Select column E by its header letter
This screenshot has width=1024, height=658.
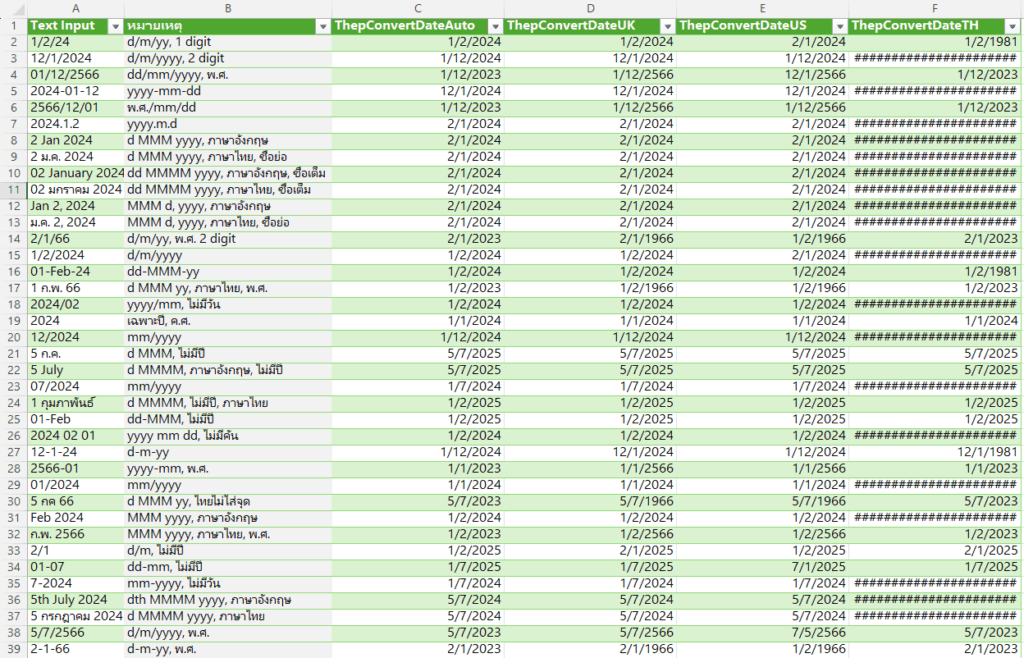pos(763,8)
